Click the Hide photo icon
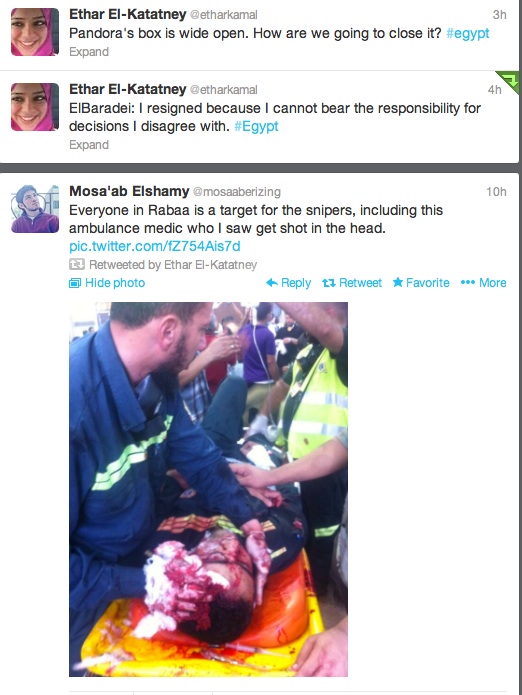Screen dimensions: 522x695 (75, 283)
